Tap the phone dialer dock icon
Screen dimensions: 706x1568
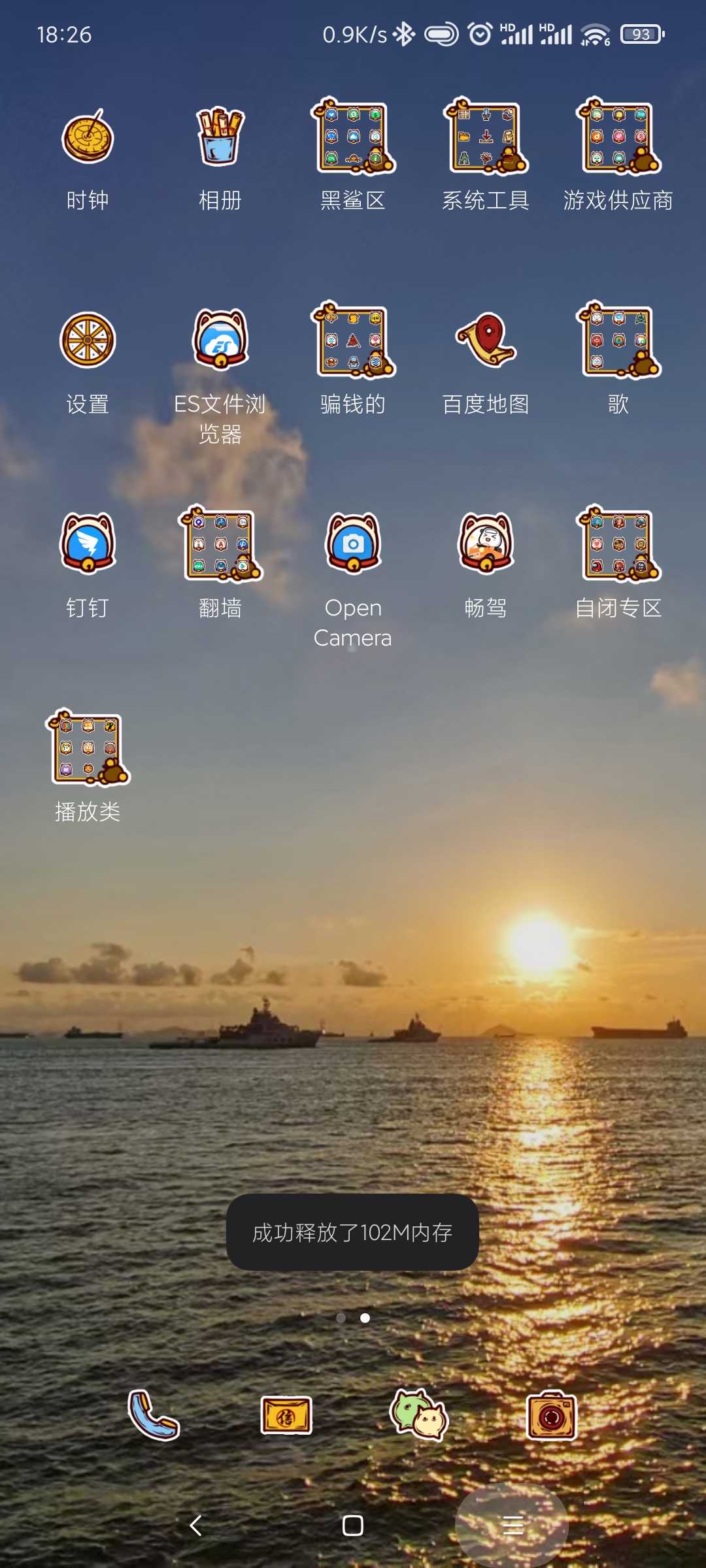pyautogui.click(x=154, y=1415)
